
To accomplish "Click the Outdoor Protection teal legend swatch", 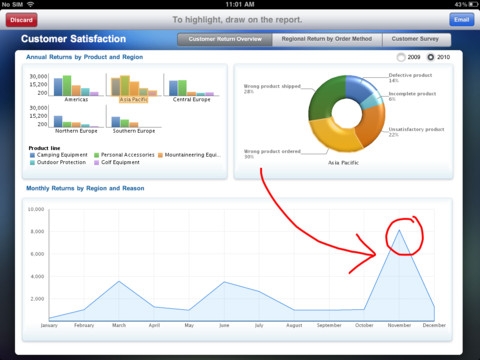I will tap(32, 163).
